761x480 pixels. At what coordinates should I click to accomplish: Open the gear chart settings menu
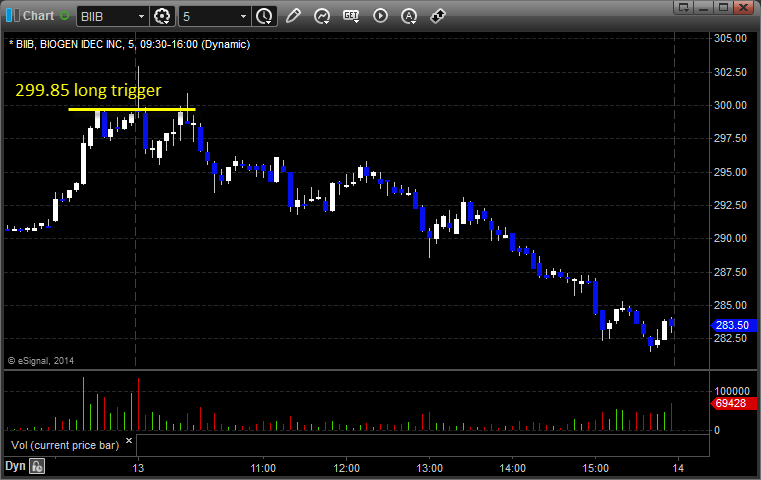pyautogui.click(x=162, y=17)
